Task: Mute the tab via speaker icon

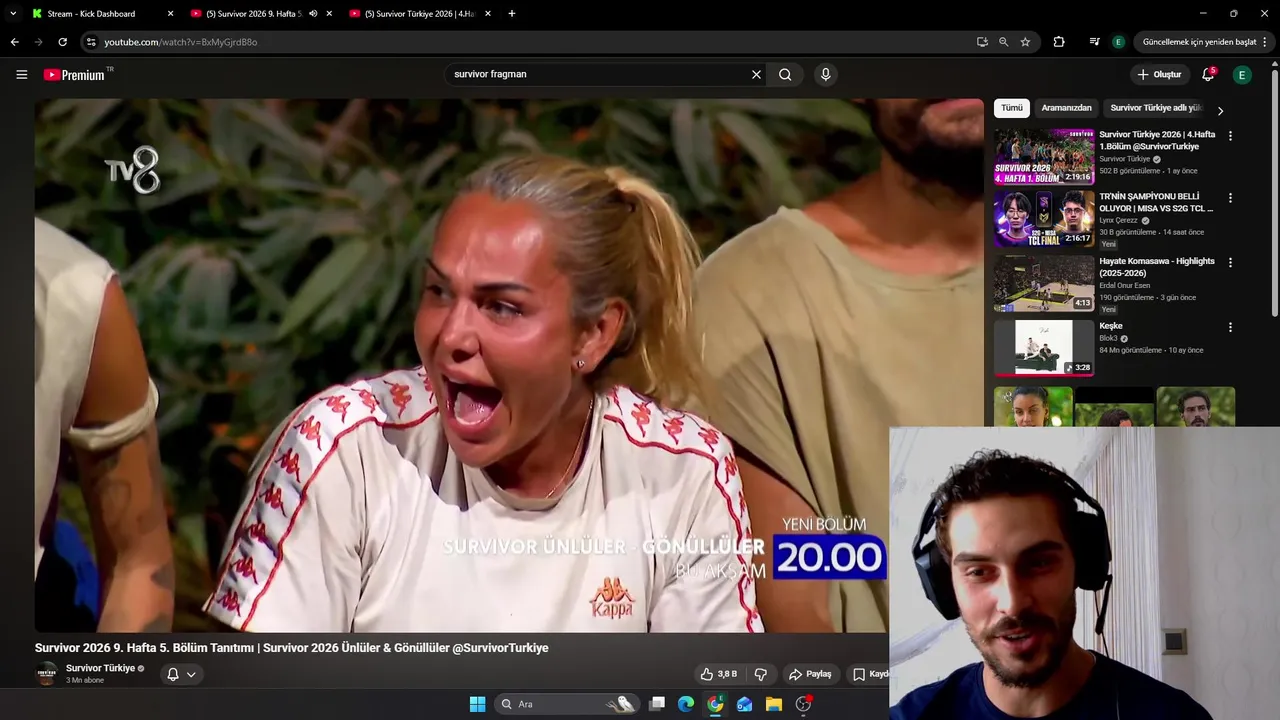Action: pos(313,14)
